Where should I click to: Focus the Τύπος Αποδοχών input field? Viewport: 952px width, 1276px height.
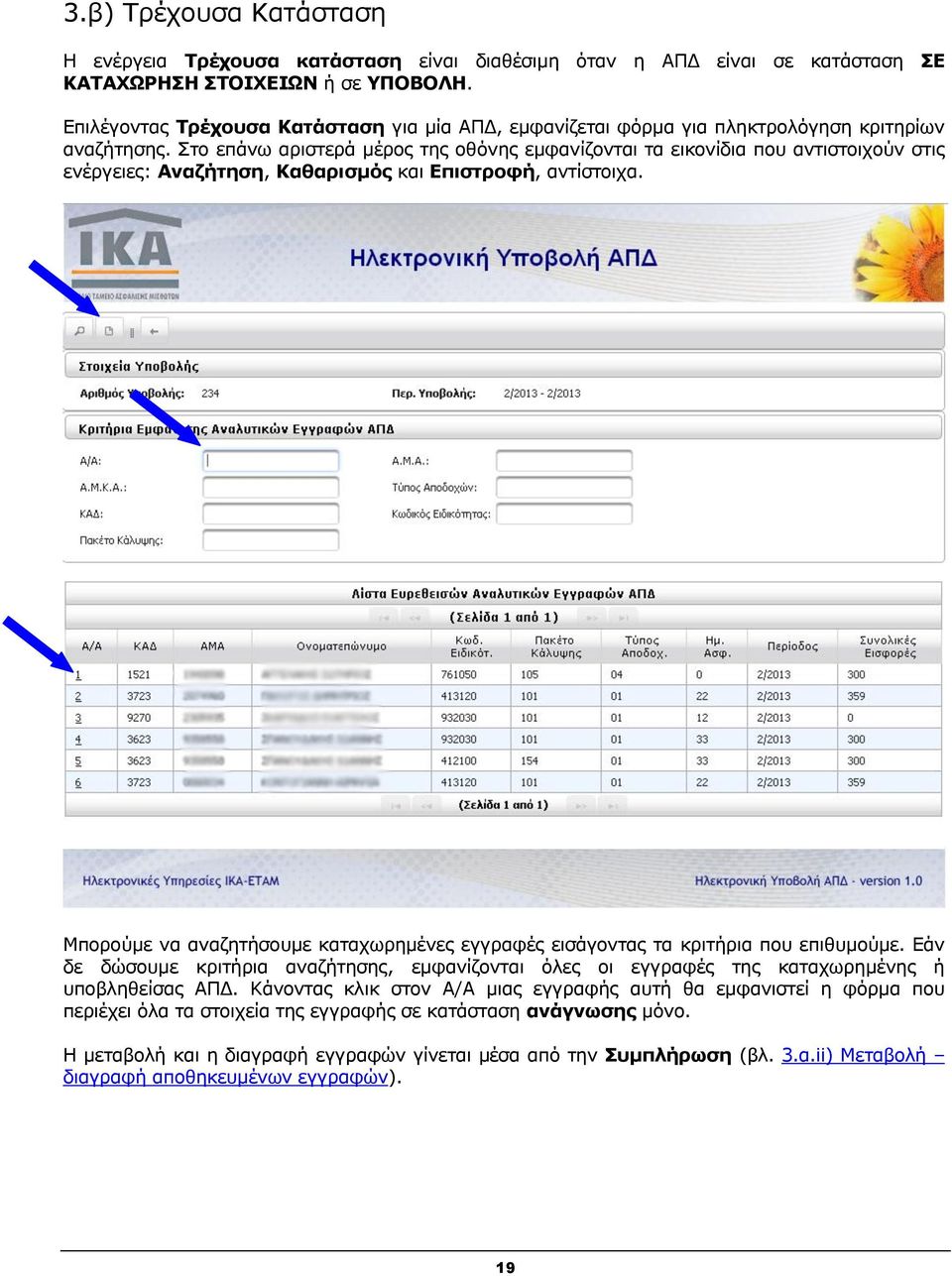point(563,487)
